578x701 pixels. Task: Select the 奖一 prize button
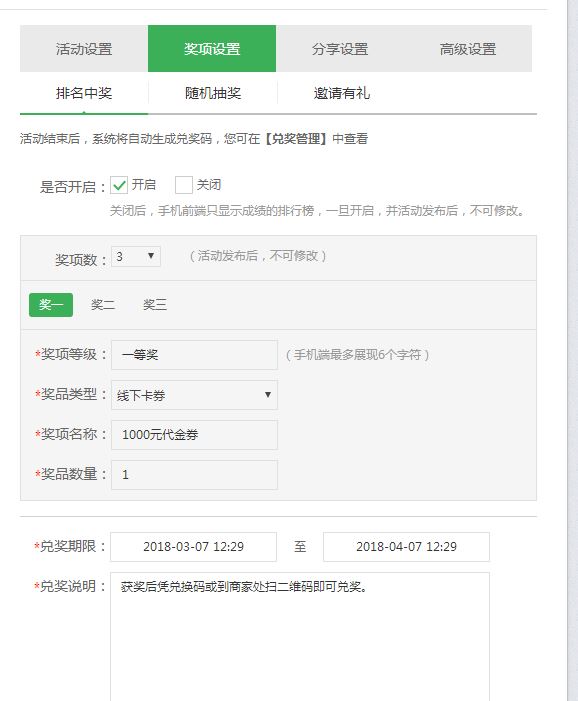click(51, 305)
